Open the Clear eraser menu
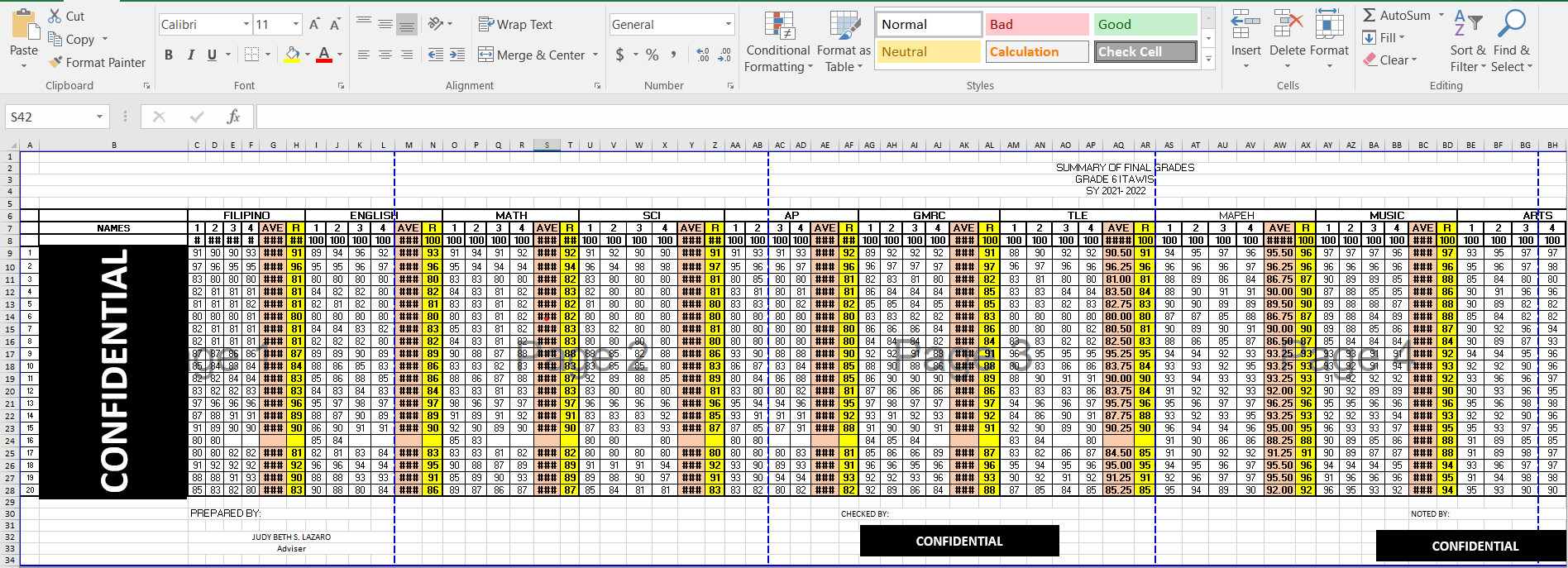Image resolution: width=1568 pixels, height=568 pixels. 1389,60
